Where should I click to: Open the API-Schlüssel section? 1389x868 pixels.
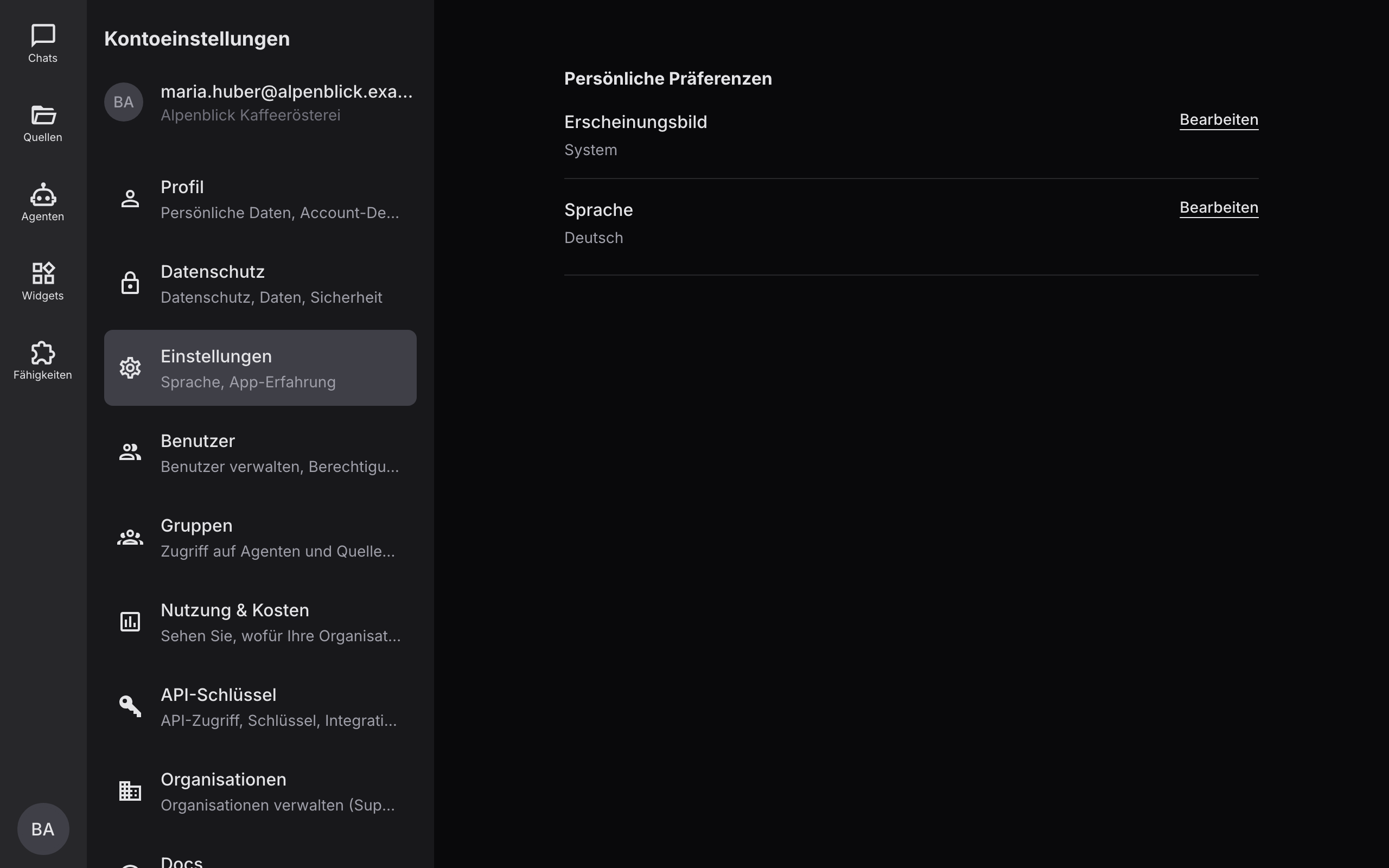click(x=260, y=706)
